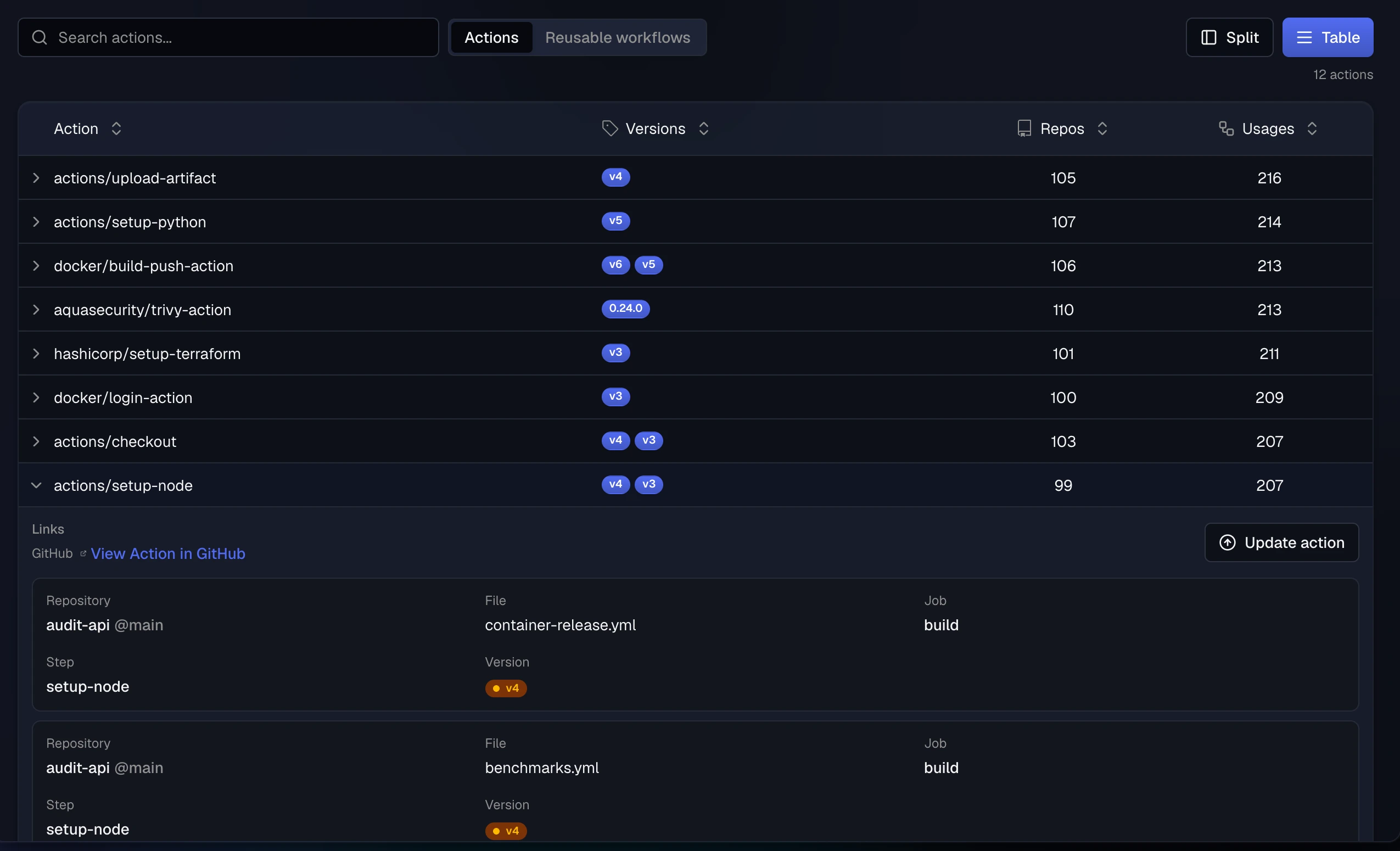
Task: Click the orange v4 badge for benchmarks.yml
Action: click(x=506, y=831)
